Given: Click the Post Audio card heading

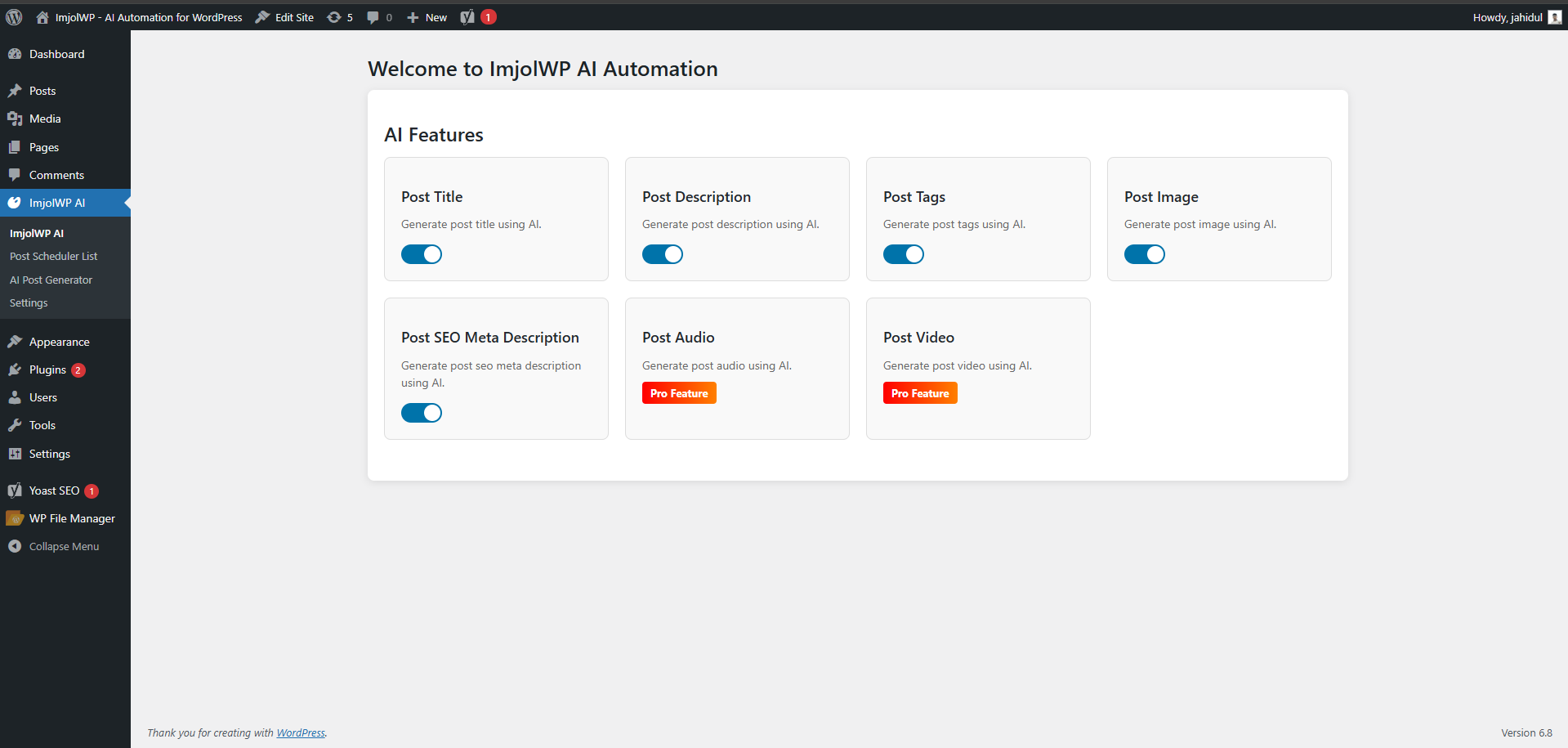Looking at the screenshot, I should coord(678,338).
